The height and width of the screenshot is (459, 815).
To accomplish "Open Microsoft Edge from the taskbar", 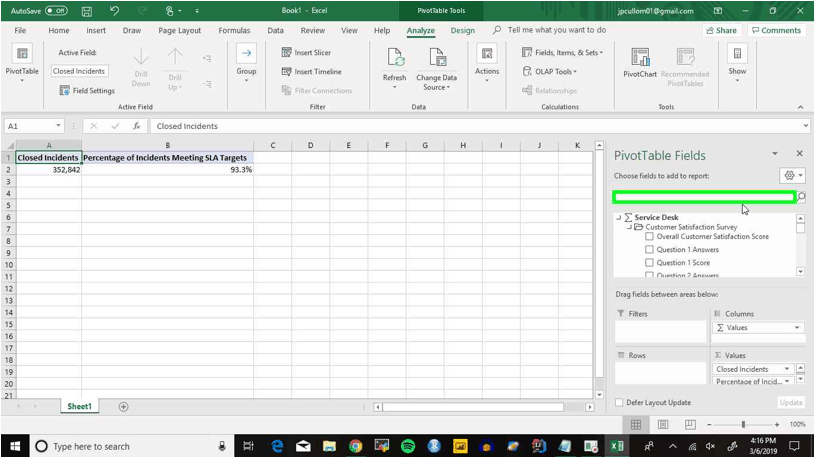I will click(x=277, y=446).
